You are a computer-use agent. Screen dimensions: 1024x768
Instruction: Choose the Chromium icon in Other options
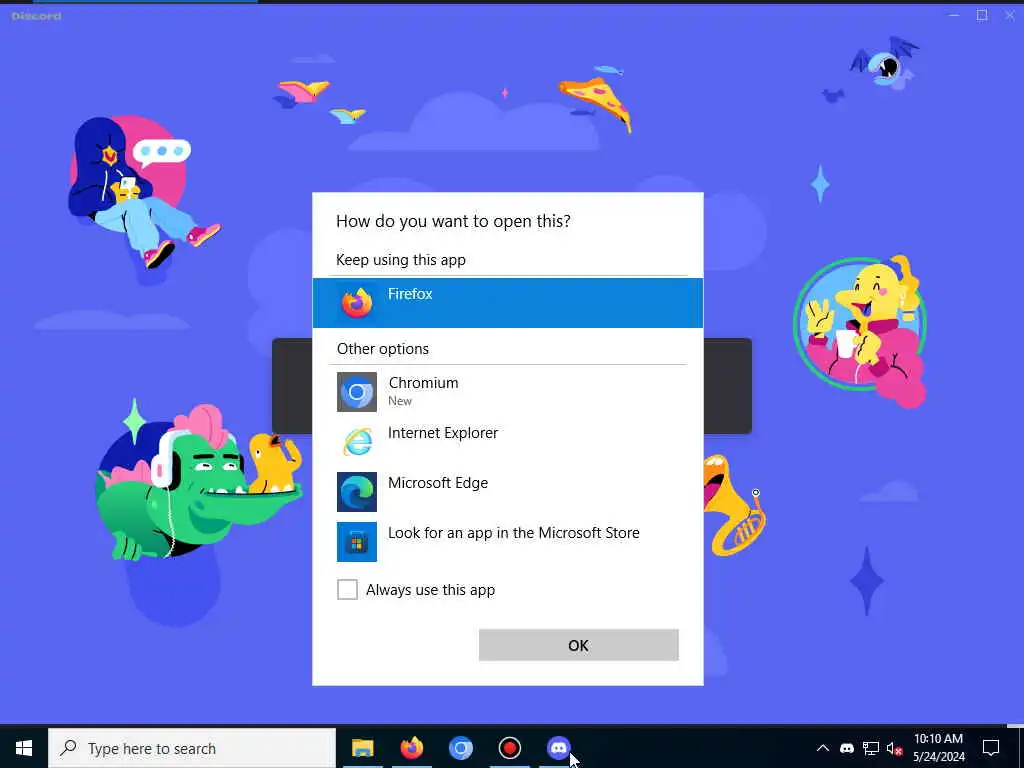point(357,392)
